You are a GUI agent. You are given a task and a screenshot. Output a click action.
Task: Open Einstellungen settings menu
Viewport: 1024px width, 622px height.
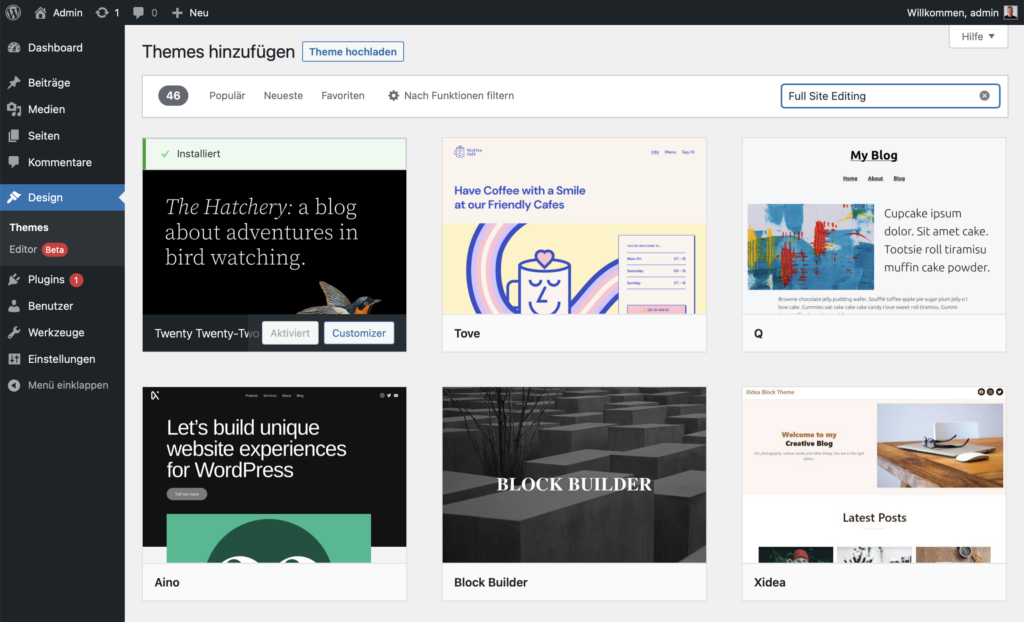62,359
